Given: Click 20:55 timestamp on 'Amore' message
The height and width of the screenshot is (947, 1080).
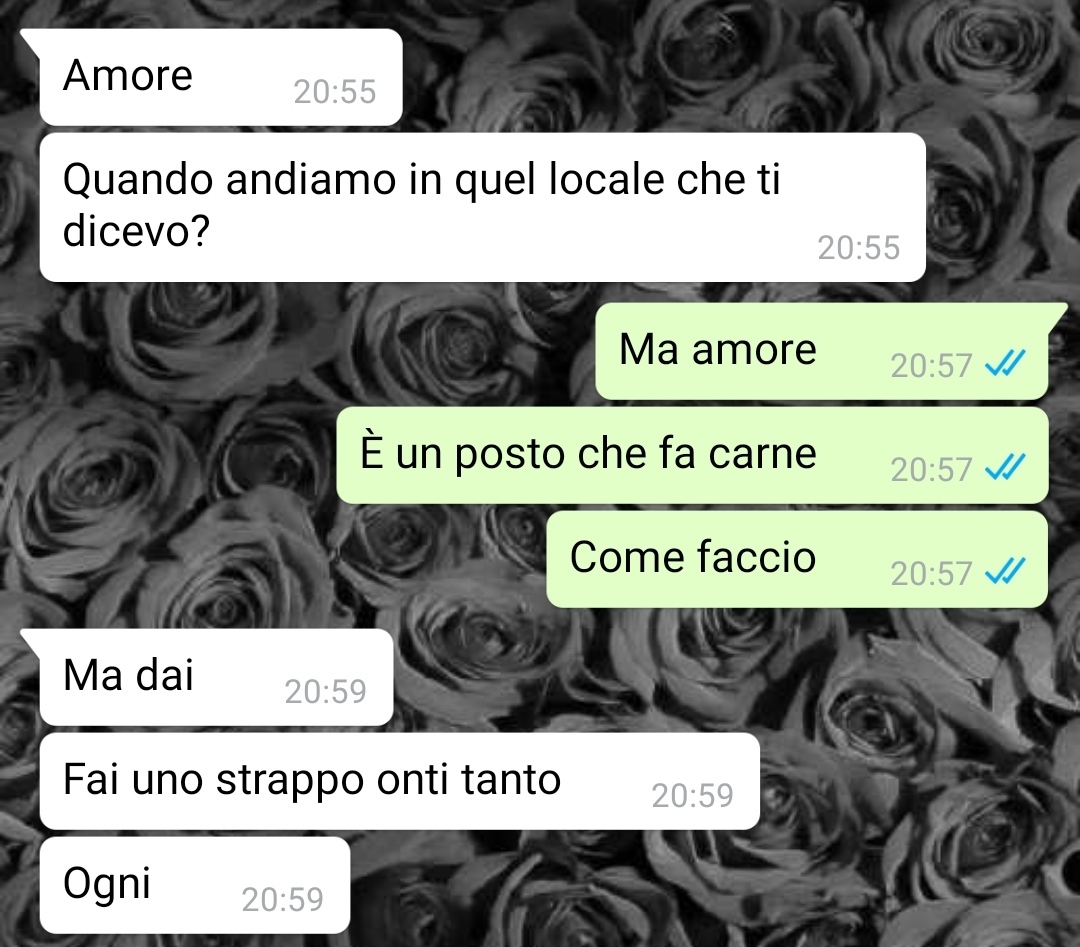Looking at the screenshot, I should 335,92.
